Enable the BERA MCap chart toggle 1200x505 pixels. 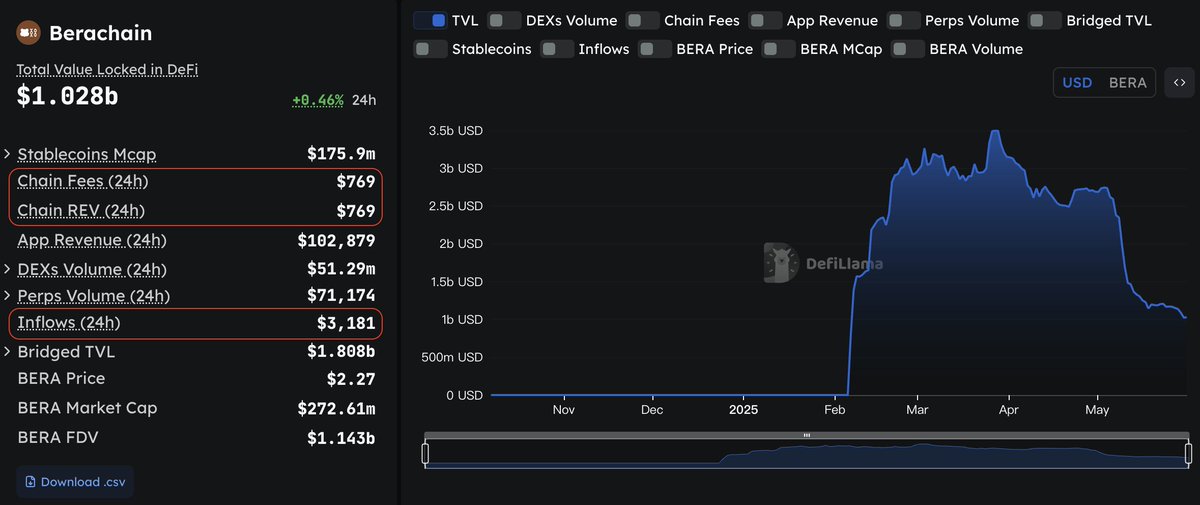click(x=779, y=48)
